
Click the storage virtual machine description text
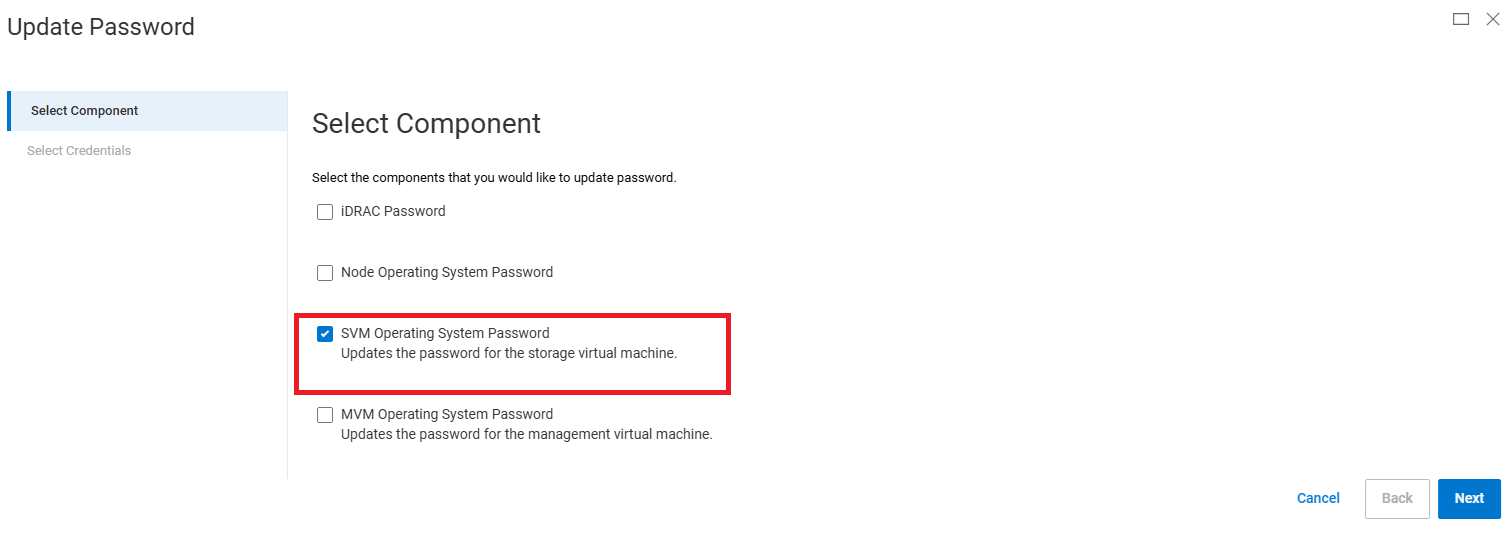(x=509, y=353)
